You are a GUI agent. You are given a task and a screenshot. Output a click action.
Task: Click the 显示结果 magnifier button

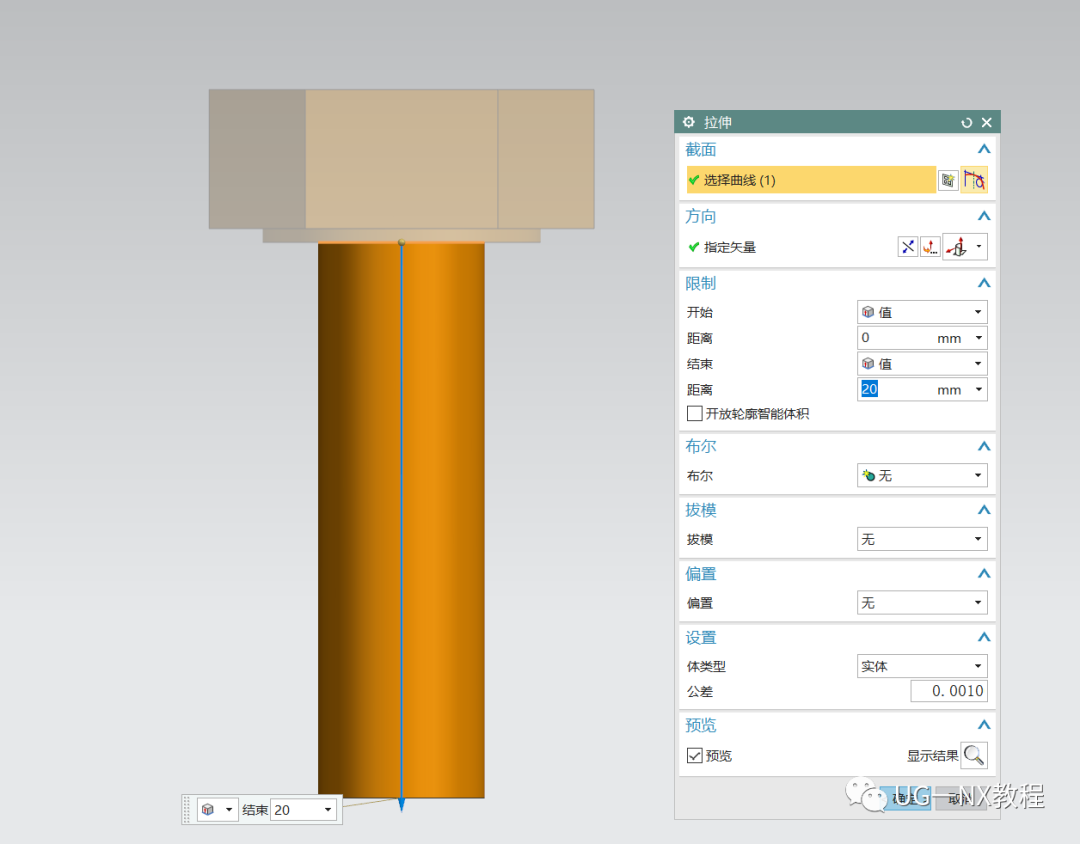(974, 756)
